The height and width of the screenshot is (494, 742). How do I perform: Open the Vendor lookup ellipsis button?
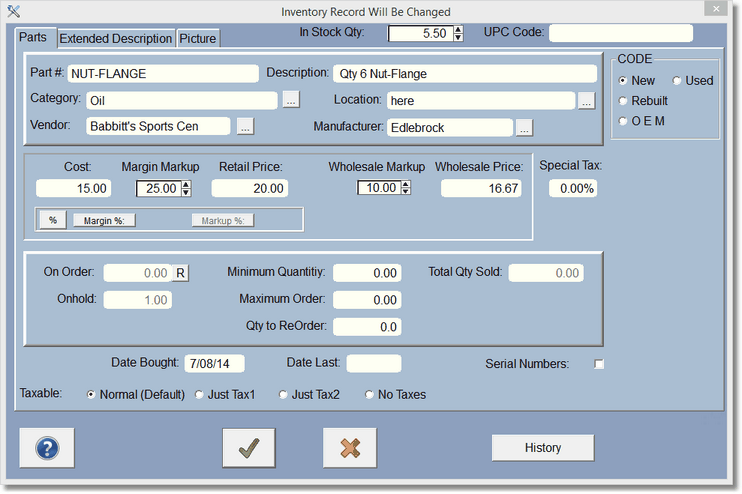[245, 127]
